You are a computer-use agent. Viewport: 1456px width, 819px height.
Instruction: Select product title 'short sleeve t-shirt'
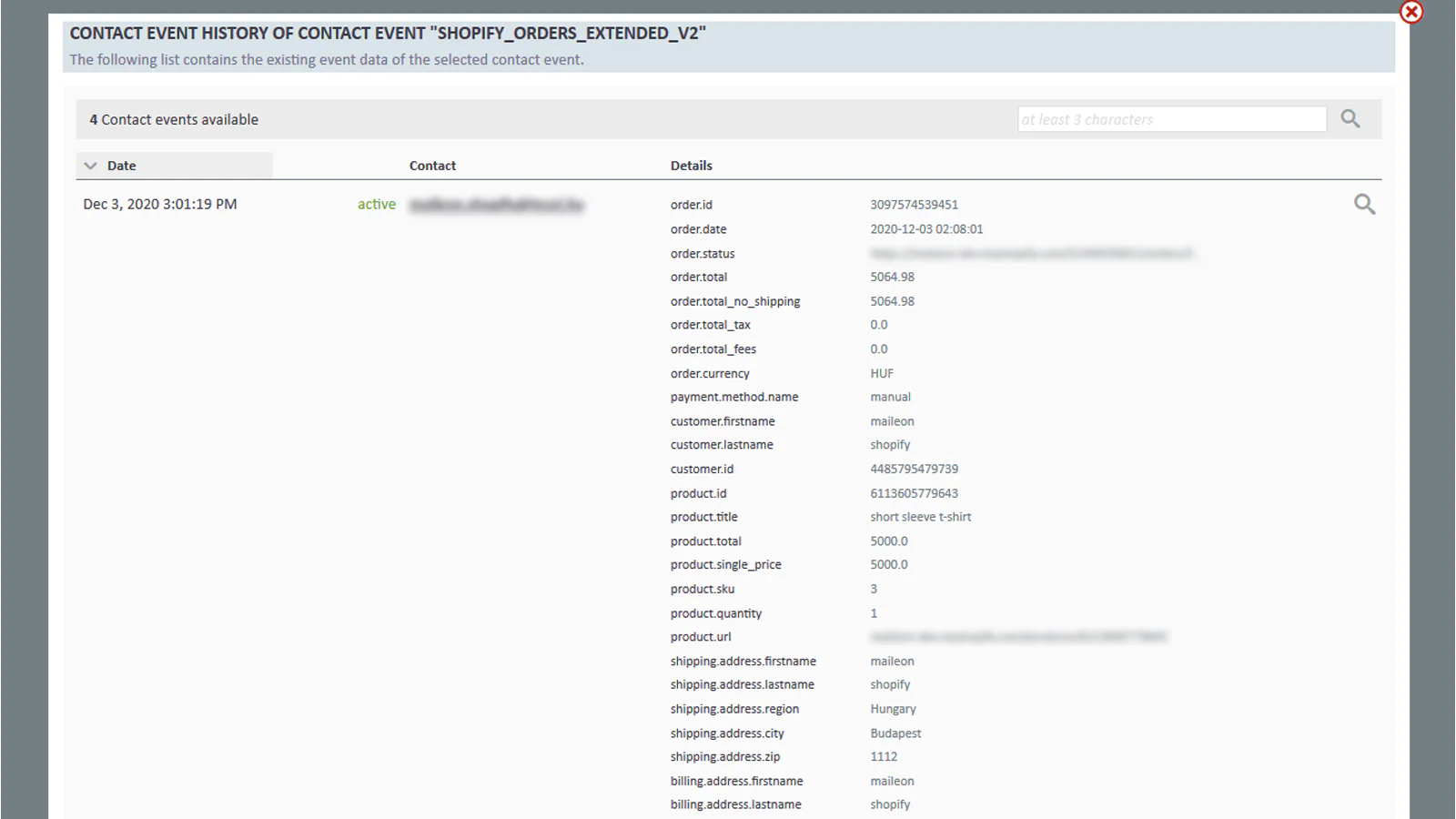(920, 517)
